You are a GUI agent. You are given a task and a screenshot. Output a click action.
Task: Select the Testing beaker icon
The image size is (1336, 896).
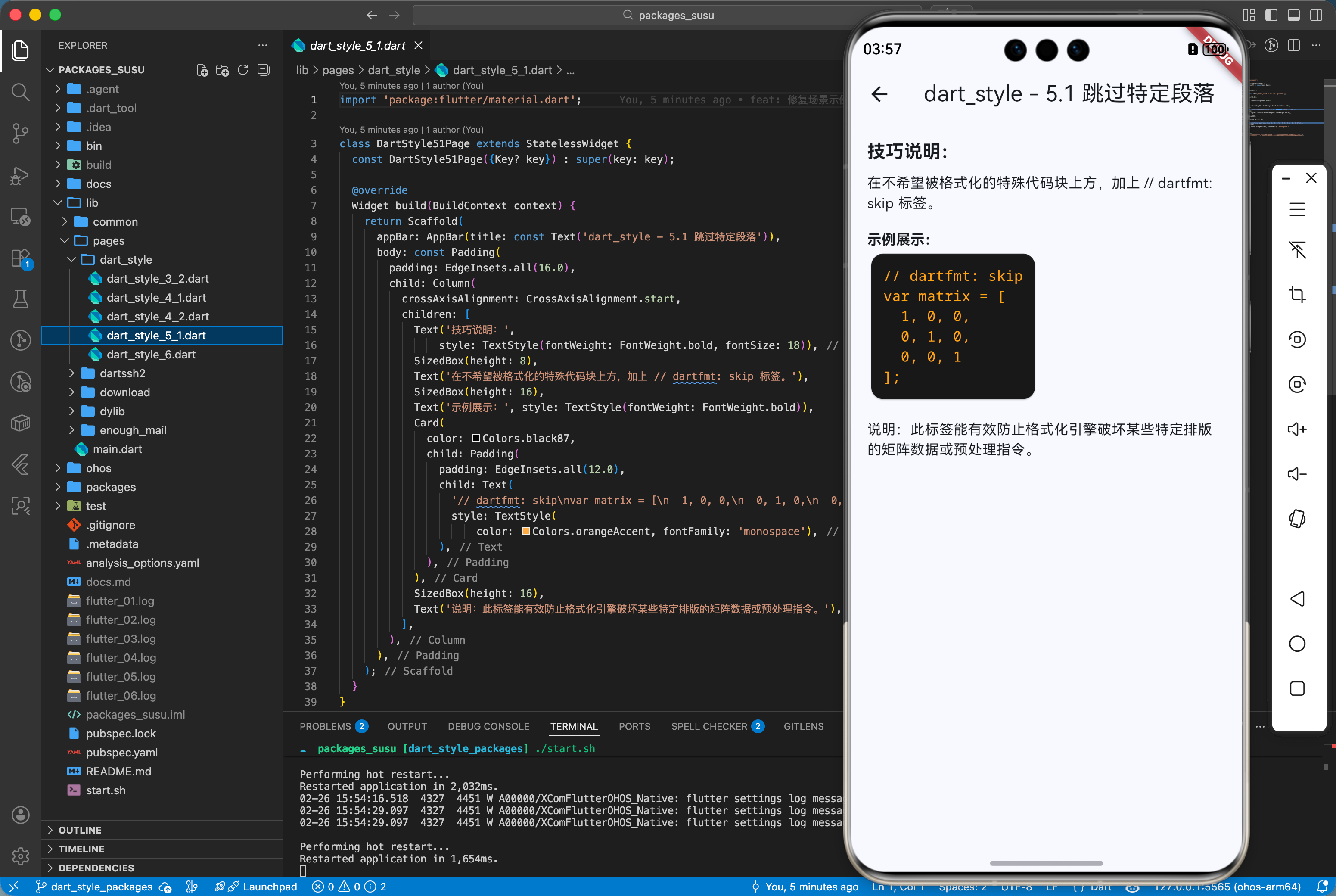click(21, 299)
